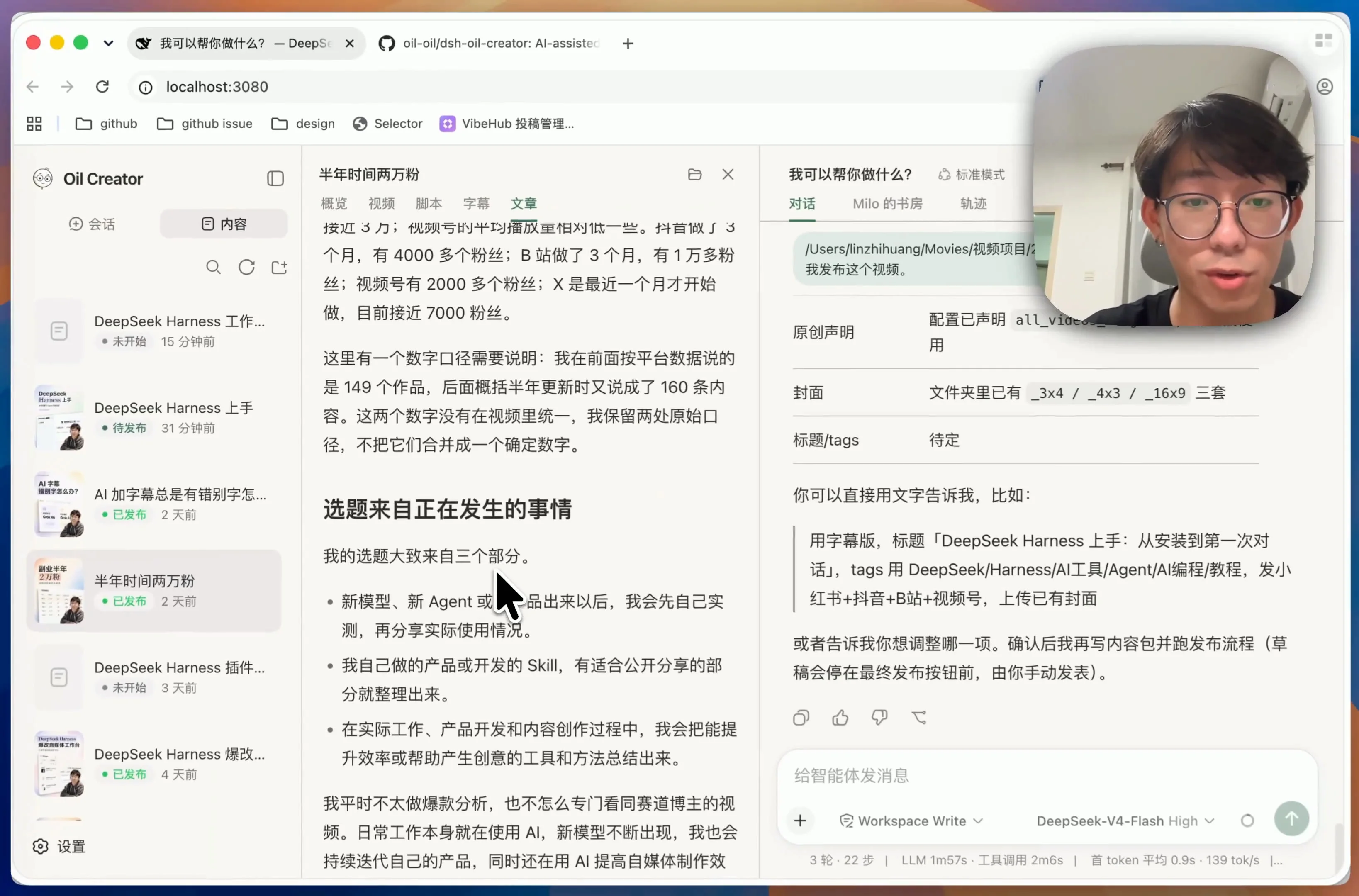Image resolution: width=1359 pixels, height=896 pixels.
Task: Open DeepSeek Harness 插件... content item
Action: pos(154,678)
